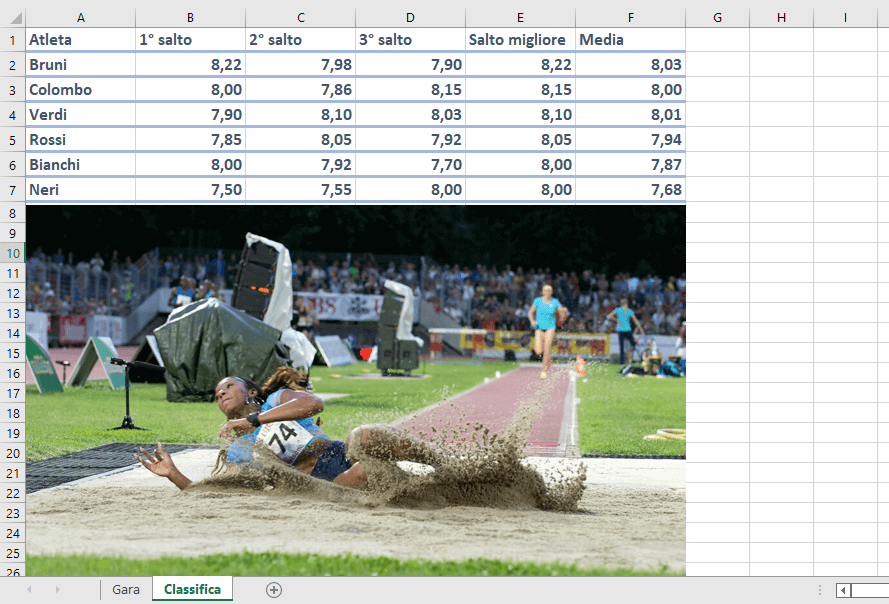Image resolution: width=889 pixels, height=604 pixels.
Task: Select the Rossi name cell
Action: point(81,140)
